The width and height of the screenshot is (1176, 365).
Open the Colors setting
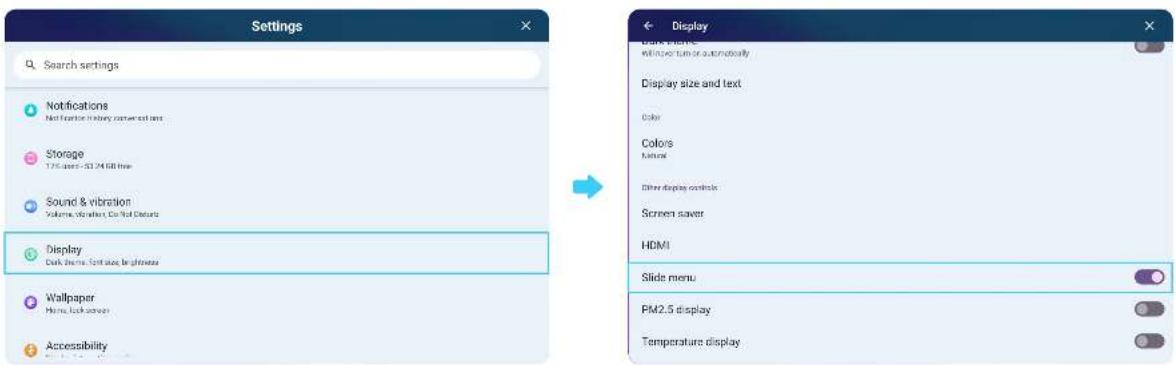coord(899,148)
